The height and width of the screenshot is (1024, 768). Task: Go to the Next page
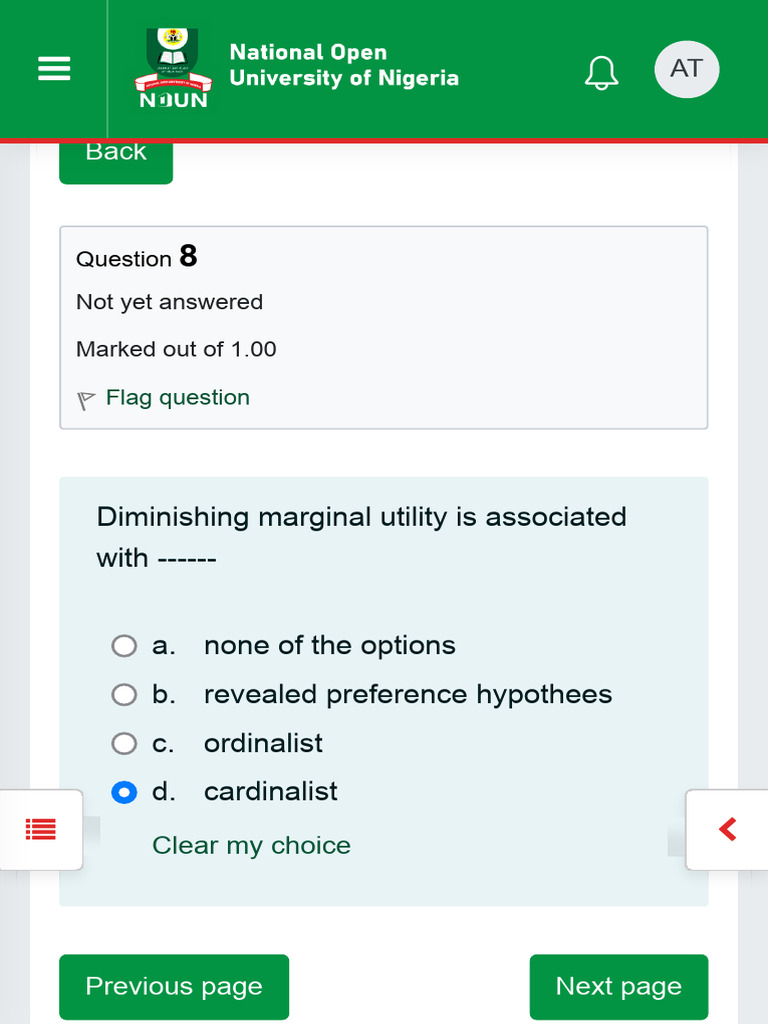click(x=618, y=987)
